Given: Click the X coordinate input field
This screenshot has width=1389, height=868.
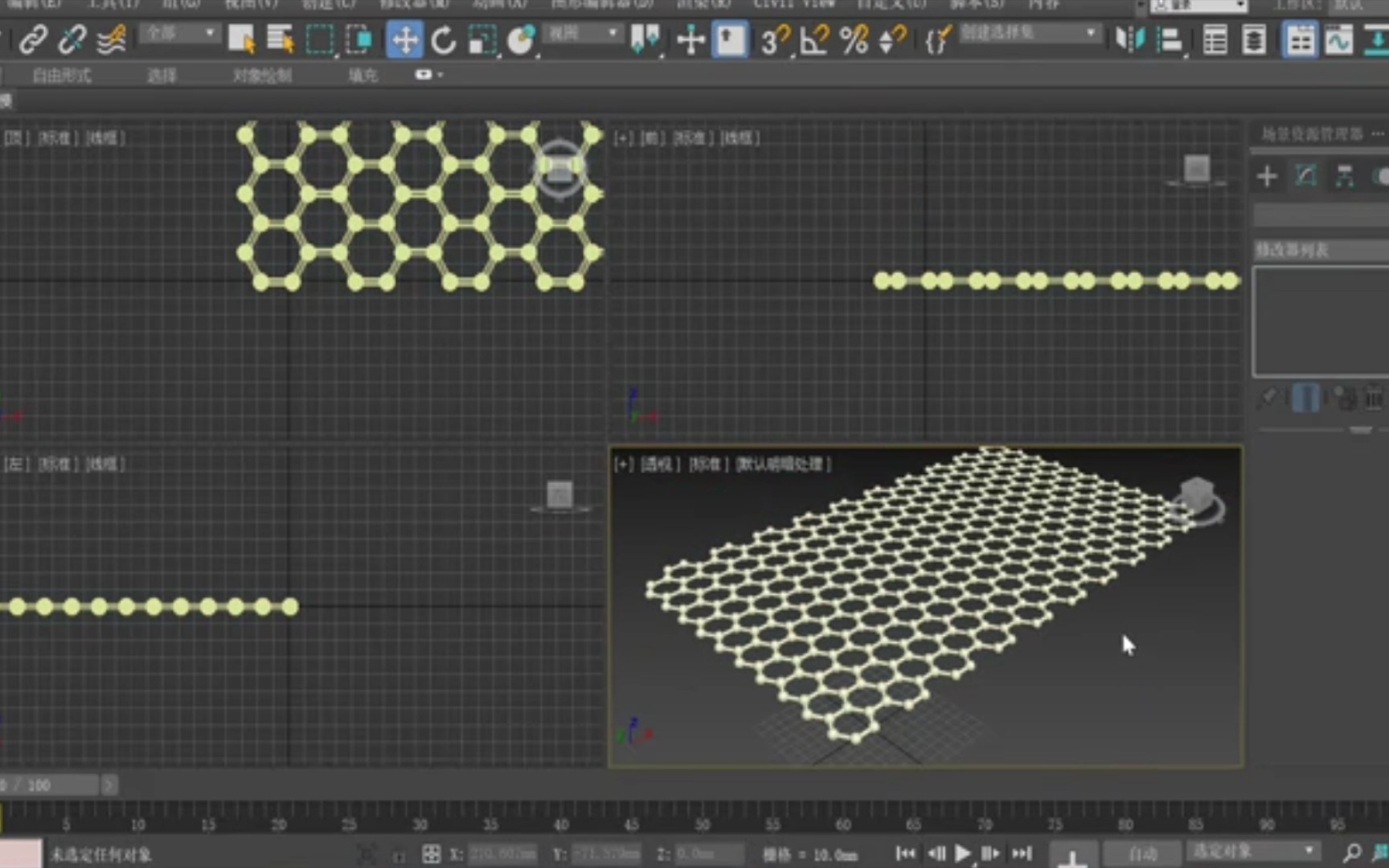Looking at the screenshot, I should 502,854.
